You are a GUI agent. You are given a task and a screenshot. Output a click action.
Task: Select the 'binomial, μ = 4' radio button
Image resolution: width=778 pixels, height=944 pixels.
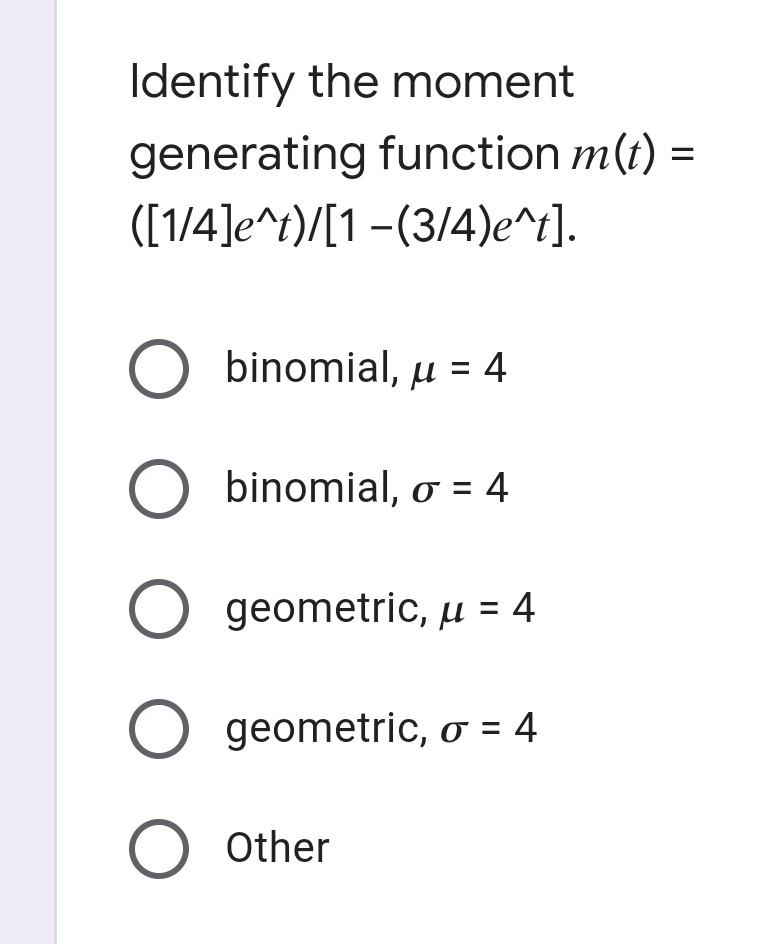click(160, 369)
